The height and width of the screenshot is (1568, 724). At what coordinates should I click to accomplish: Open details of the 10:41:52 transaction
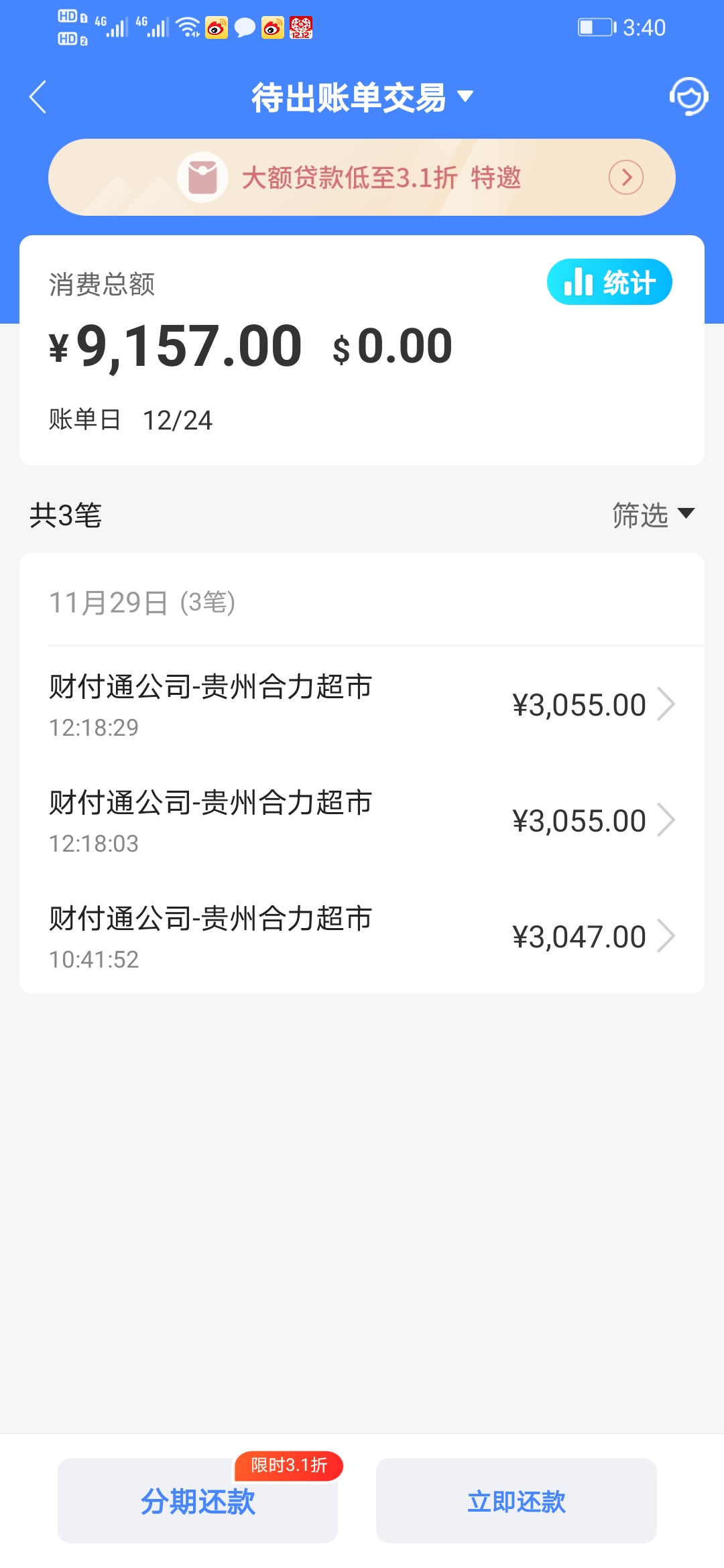click(x=362, y=936)
